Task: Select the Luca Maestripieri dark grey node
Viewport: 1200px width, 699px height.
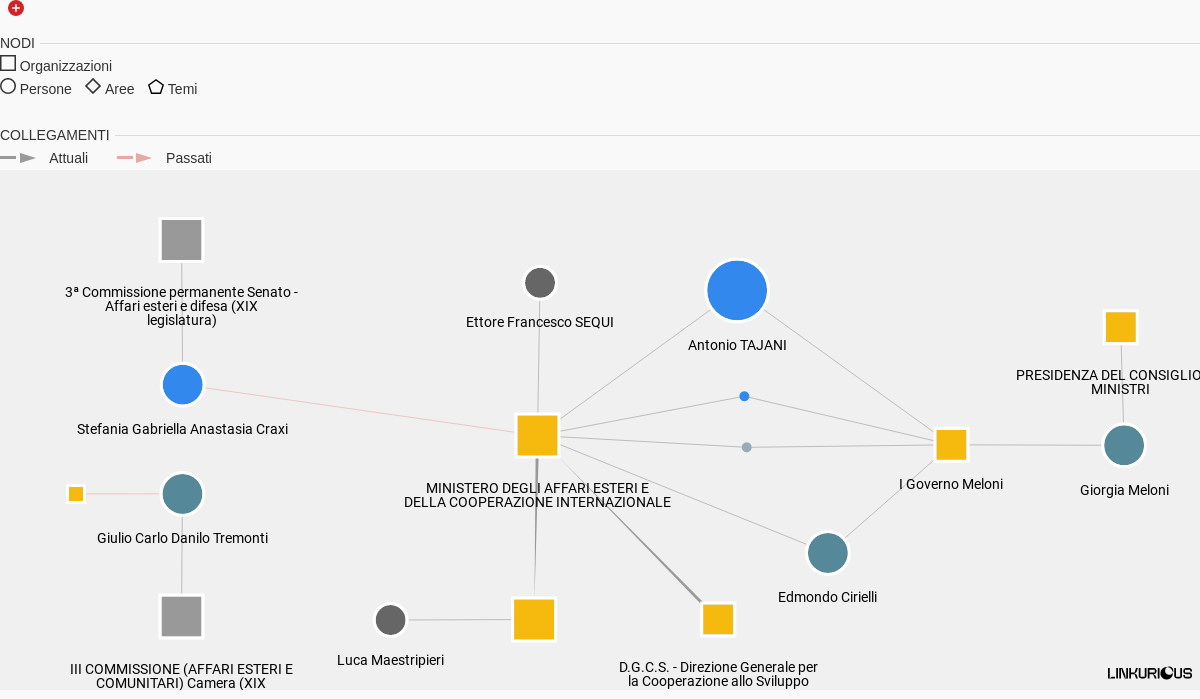Action: point(391,620)
